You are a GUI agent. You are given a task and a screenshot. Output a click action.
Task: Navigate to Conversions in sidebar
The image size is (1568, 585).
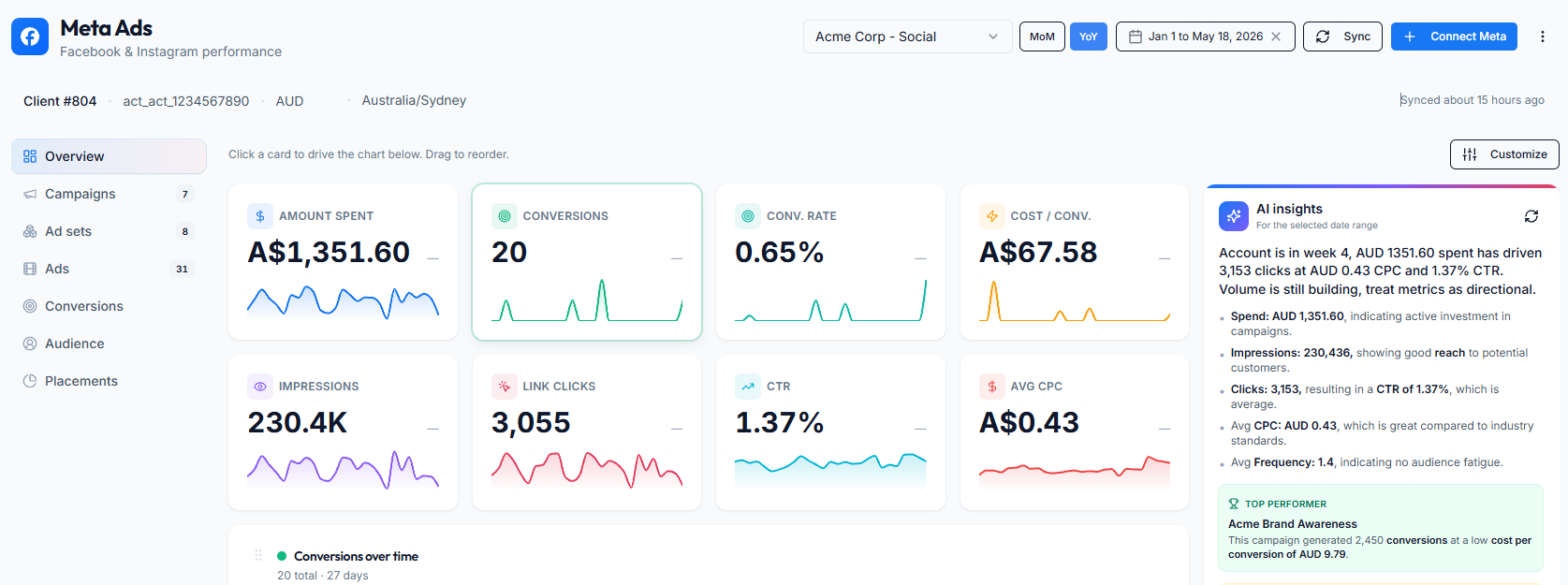pos(109,306)
